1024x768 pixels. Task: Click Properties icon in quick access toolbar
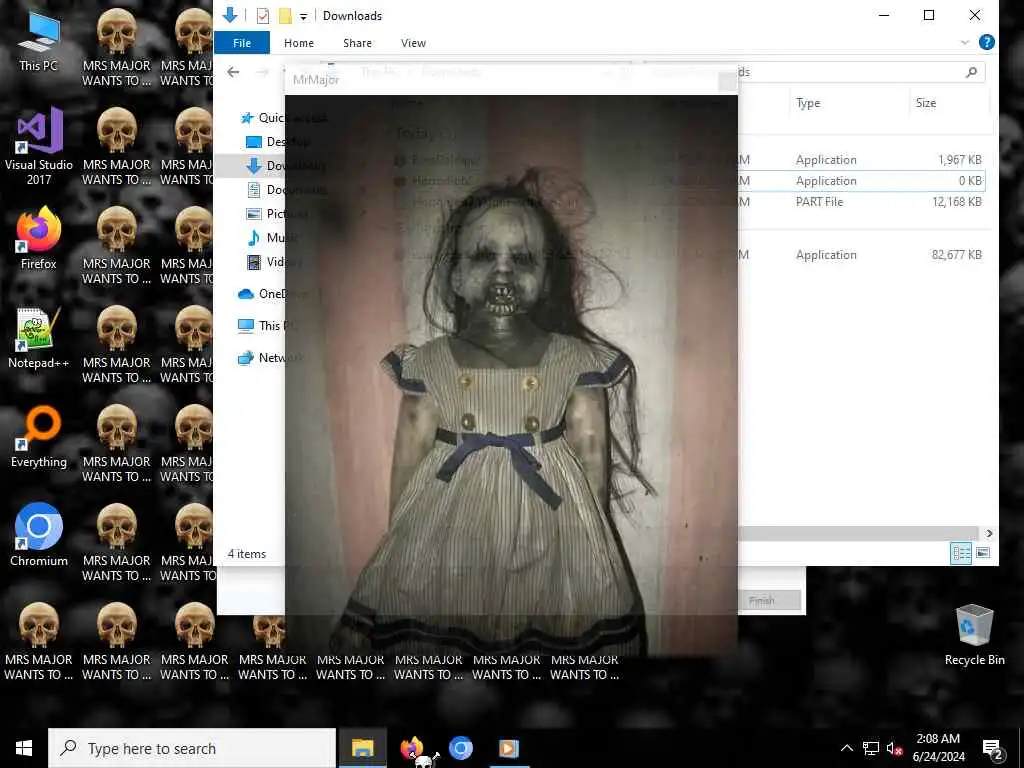click(263, 16)
